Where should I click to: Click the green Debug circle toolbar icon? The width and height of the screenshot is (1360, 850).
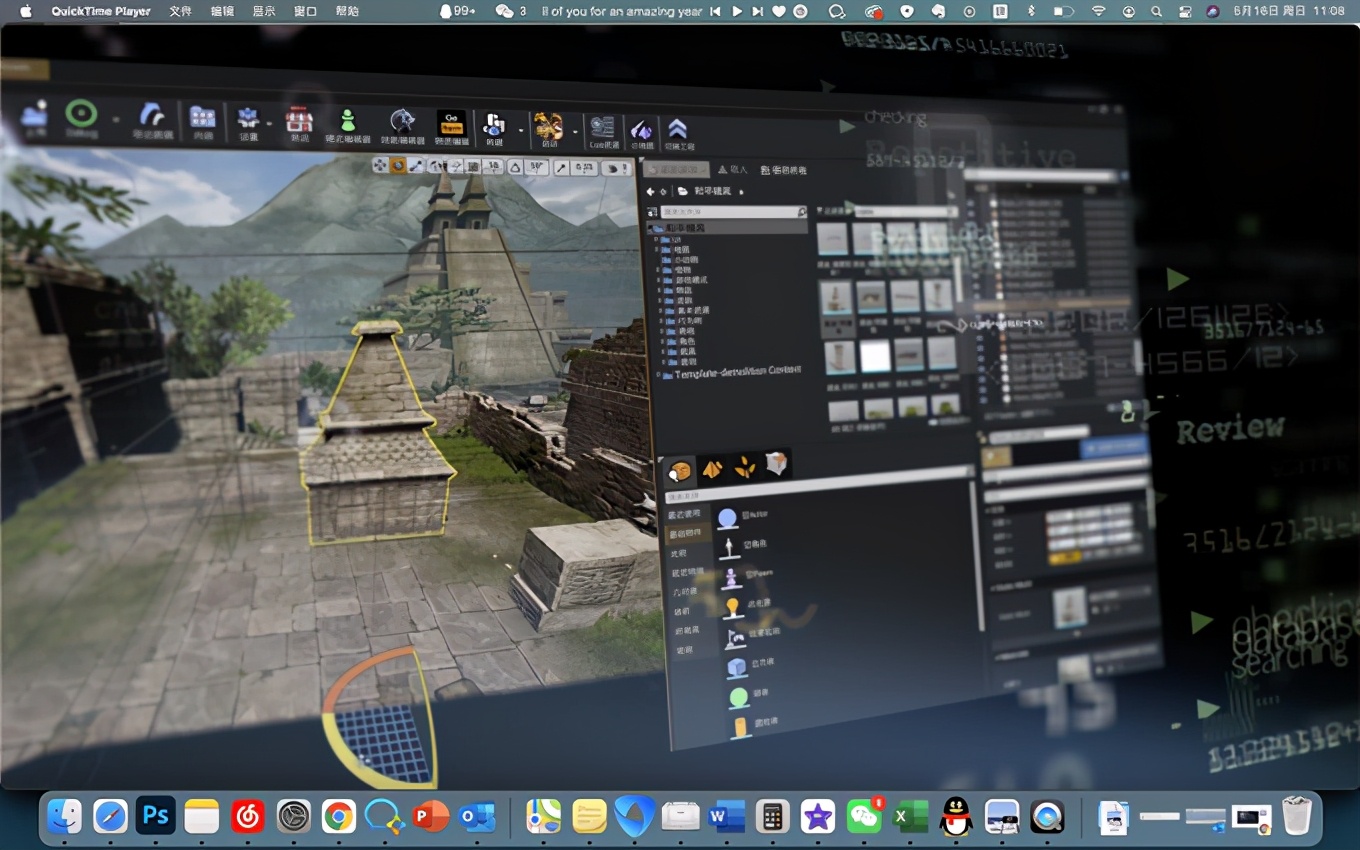pyautogui.click(x=81, y=115)
